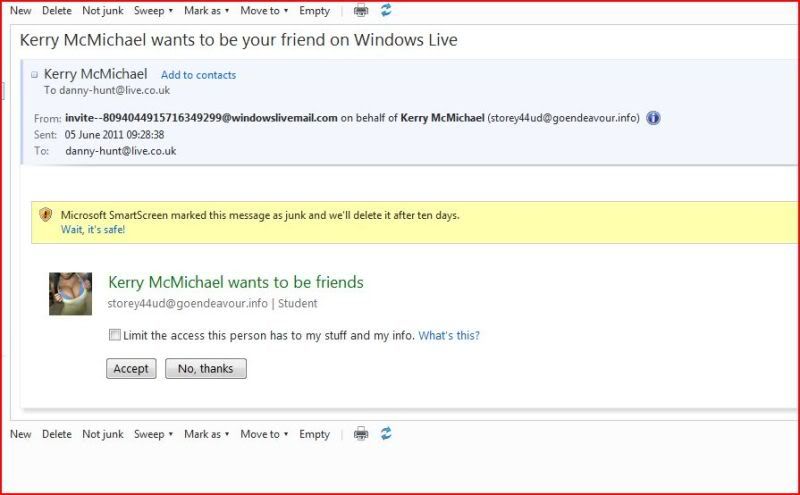This screenshot has height=495, width=800.
Task: Click New in the bottom toolbar
Action: [20, 434]
